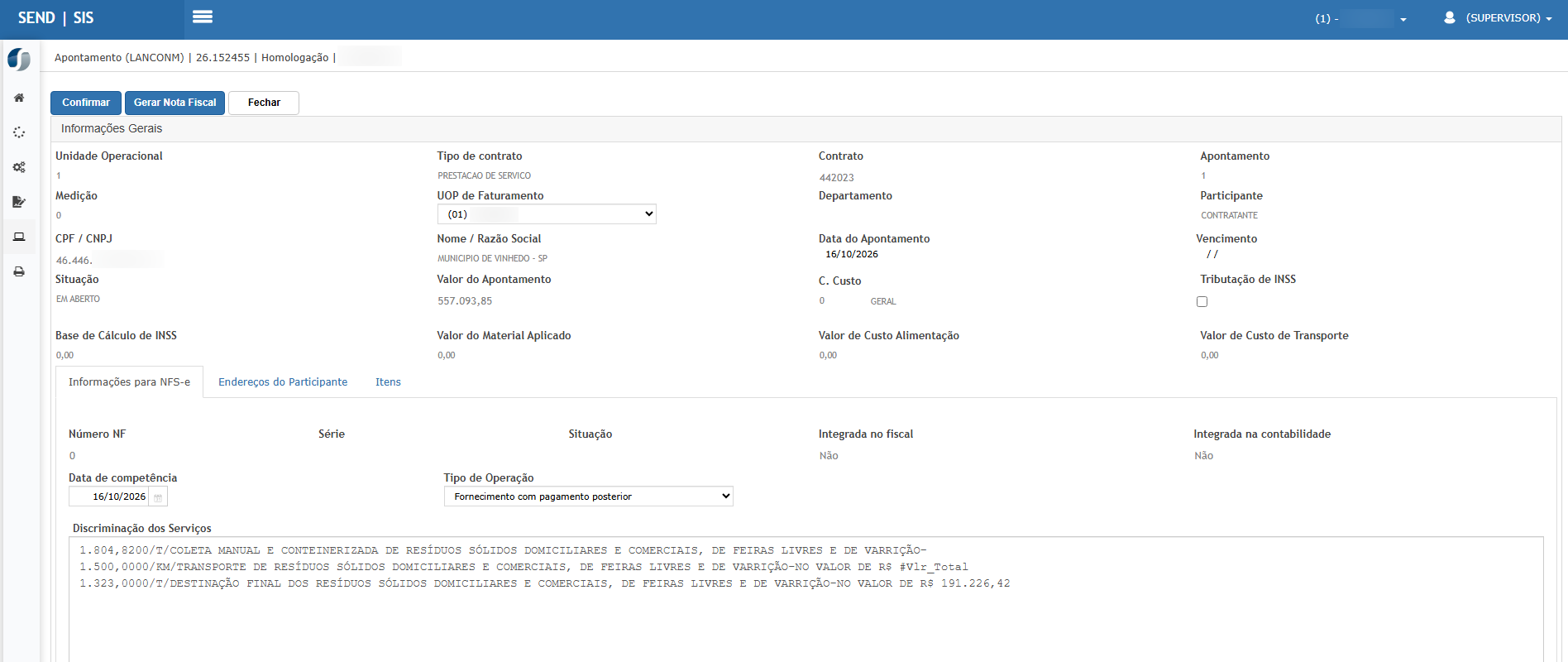
Task: Open the chart-with-pencil sidebar icon
Action: coord(19,202)
